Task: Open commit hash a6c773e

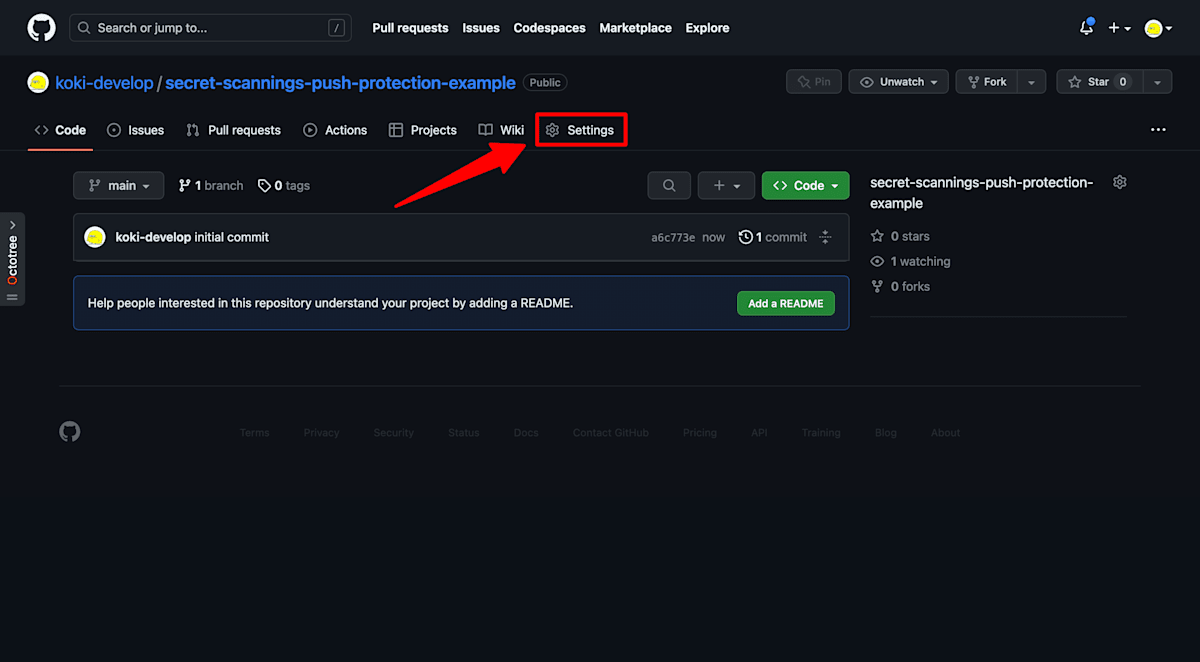Action: pos(673,238)
